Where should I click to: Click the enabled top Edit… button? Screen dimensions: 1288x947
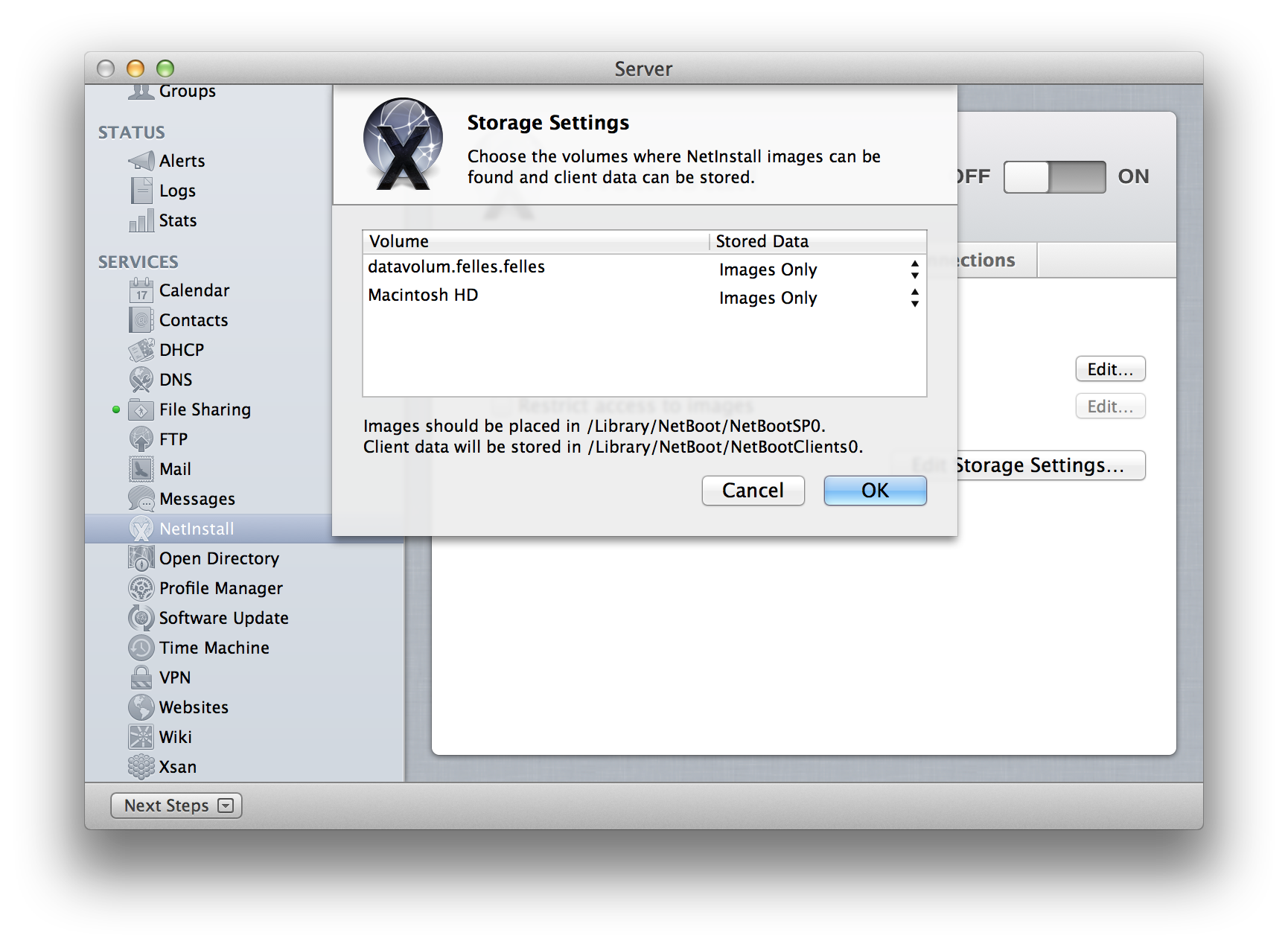pyautogui.click(x=1110, y=369)
